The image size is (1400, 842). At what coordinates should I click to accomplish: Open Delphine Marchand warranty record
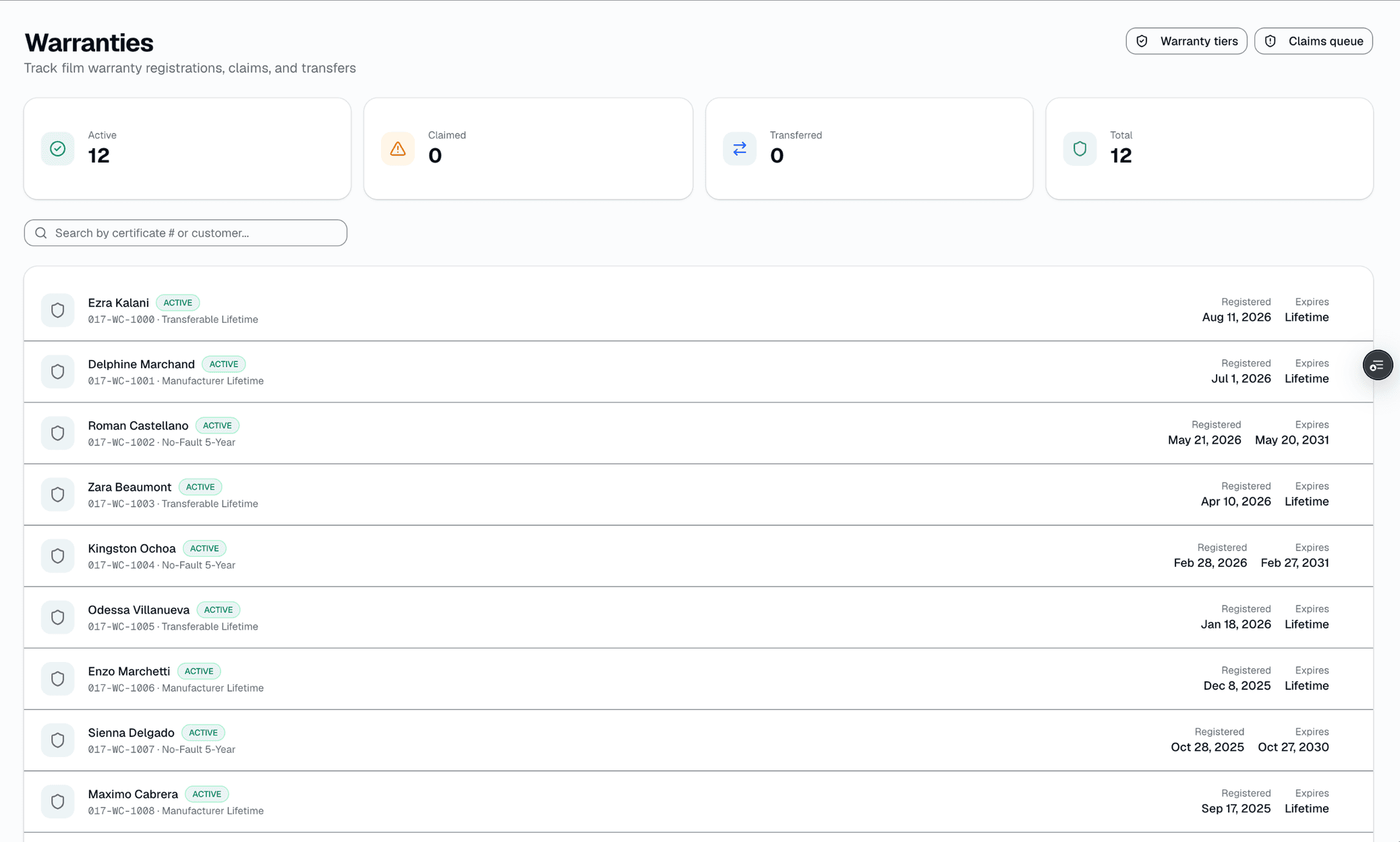tap(698, 371)
